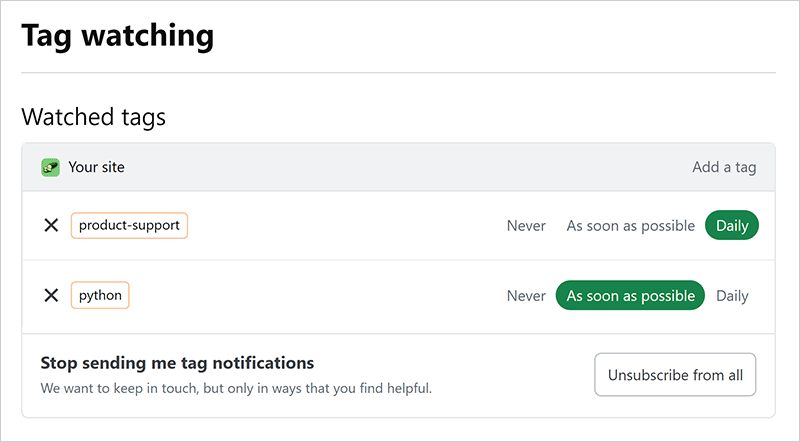Select As soon as possible for python

(630, 296)
